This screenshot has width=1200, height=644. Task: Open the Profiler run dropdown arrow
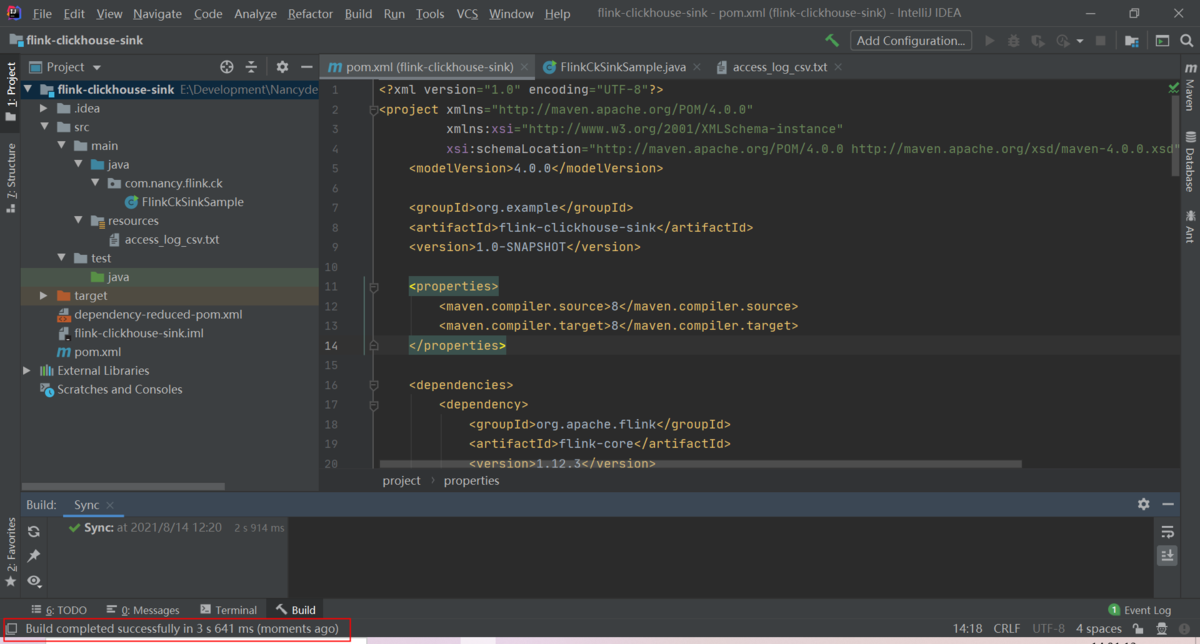[x=1078, y=41]
